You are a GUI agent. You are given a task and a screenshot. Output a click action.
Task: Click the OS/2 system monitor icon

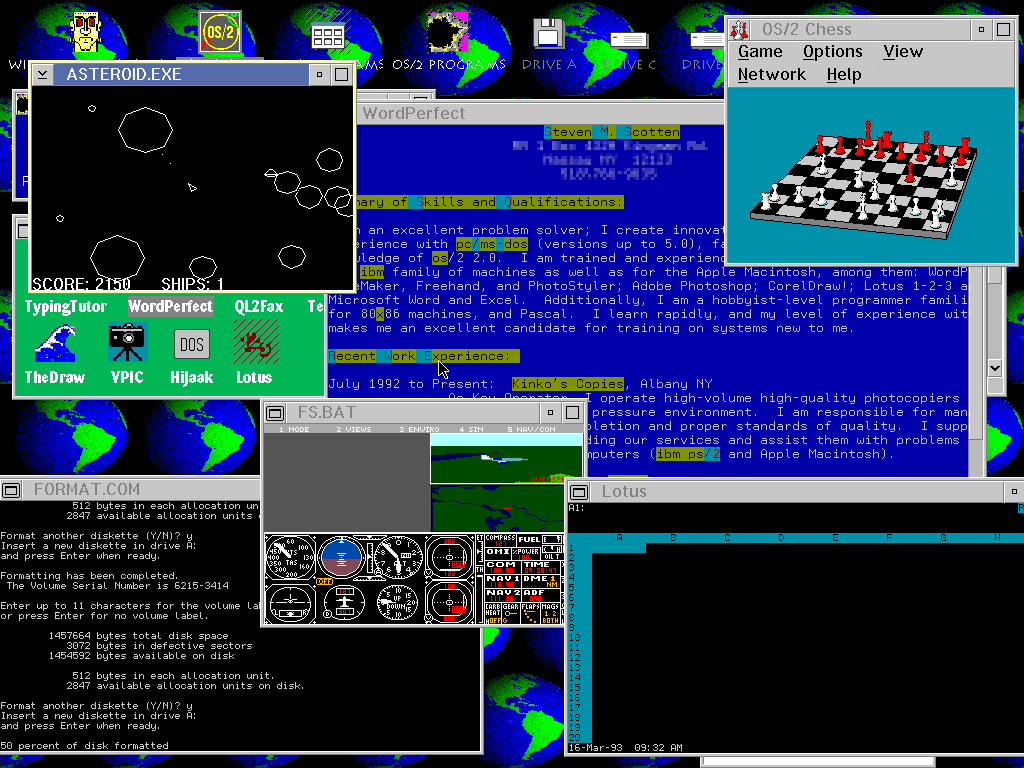click(x=219, y=33)
